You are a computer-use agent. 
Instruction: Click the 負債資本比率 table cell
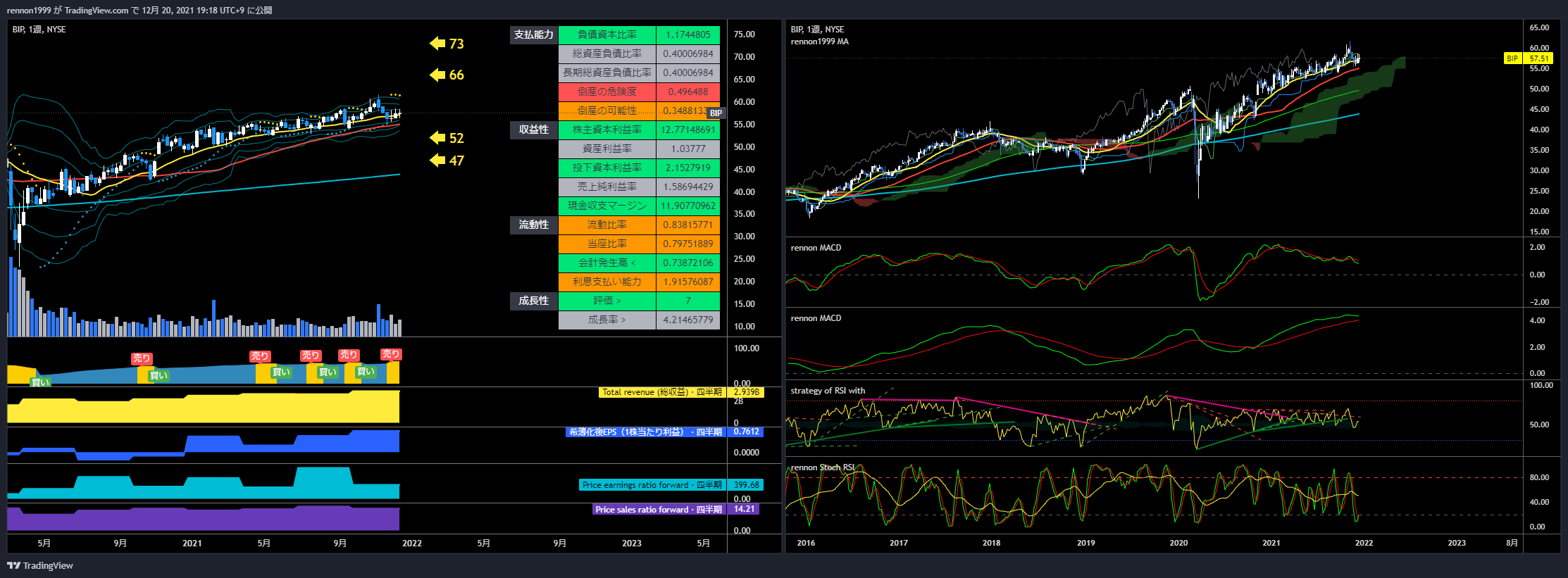pos(607,34)
